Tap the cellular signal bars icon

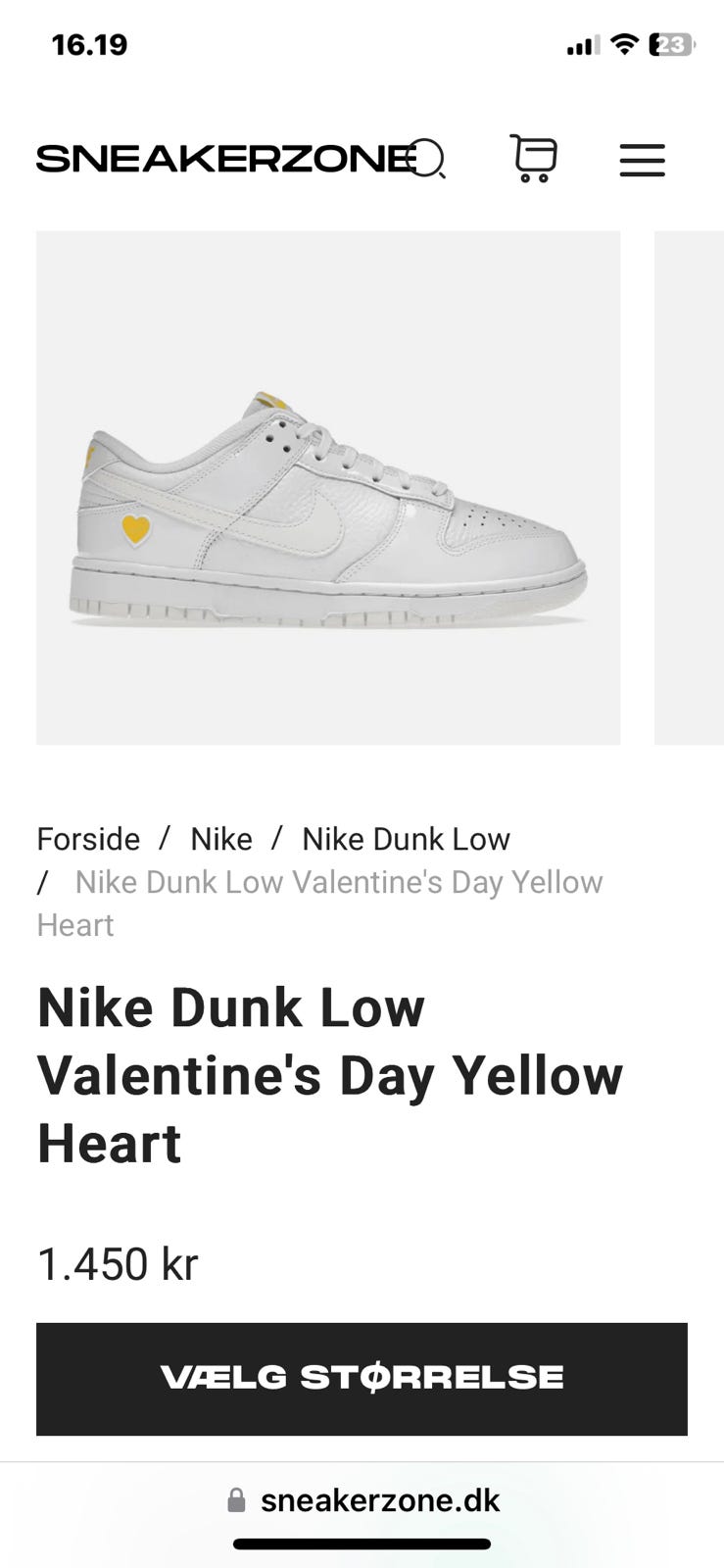click(583, 45)
